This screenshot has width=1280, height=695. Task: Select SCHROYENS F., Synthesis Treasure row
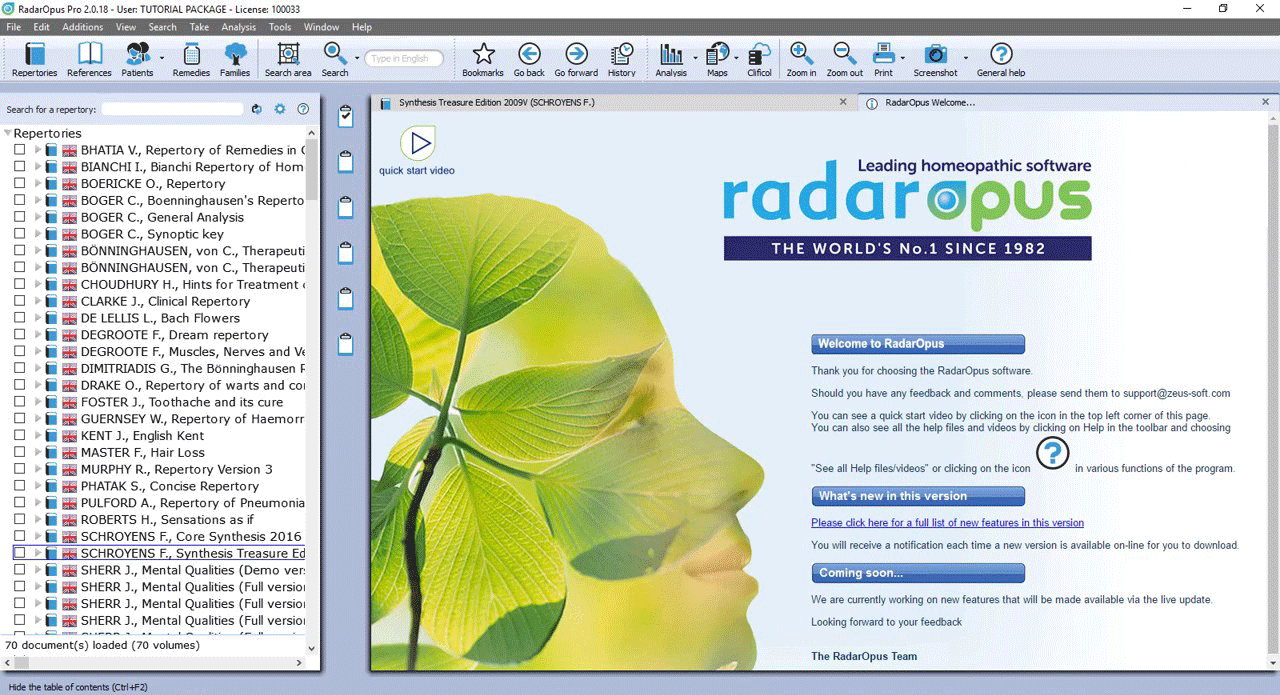(x=160, y=553)
